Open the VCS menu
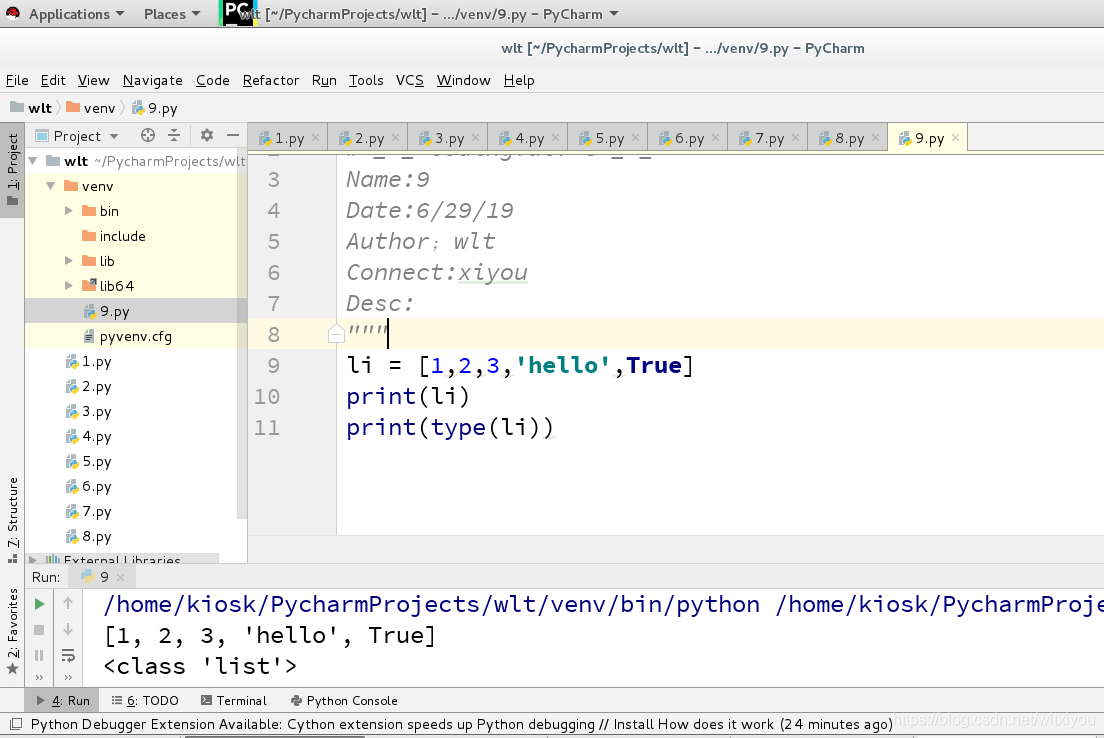 coord(410,80)
